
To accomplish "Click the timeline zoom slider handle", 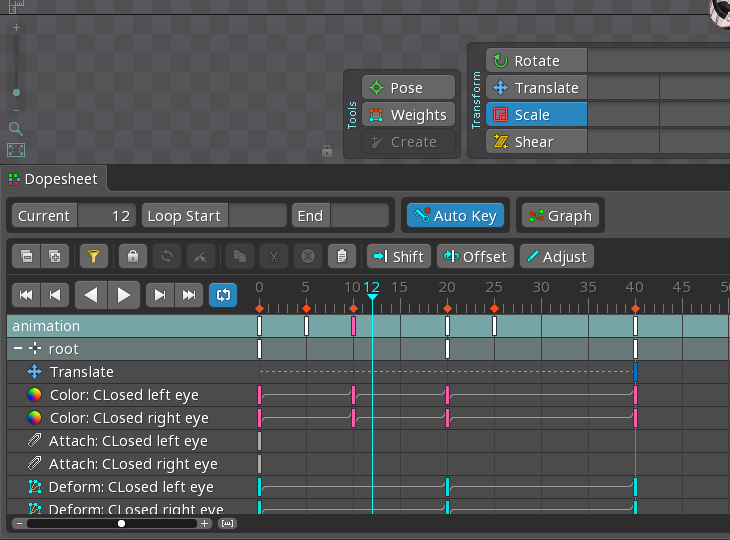I will [x=121, y=524].
